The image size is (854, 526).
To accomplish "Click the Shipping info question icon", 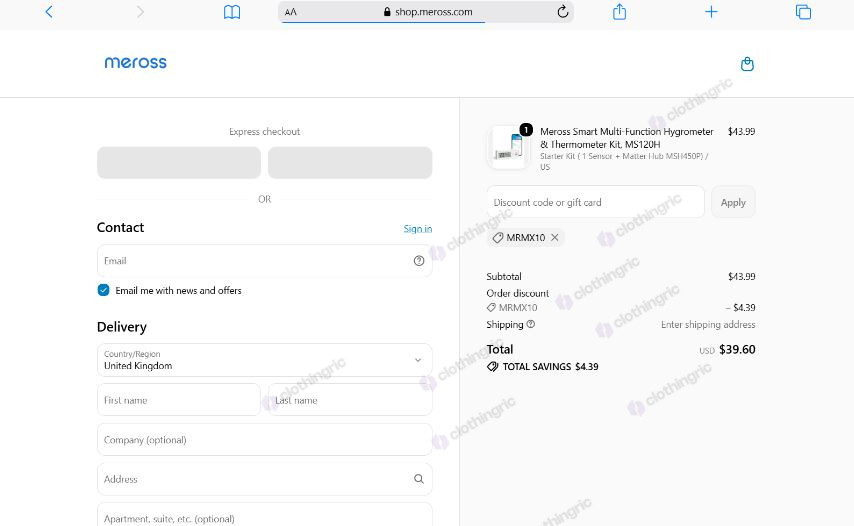I will 530,324.
